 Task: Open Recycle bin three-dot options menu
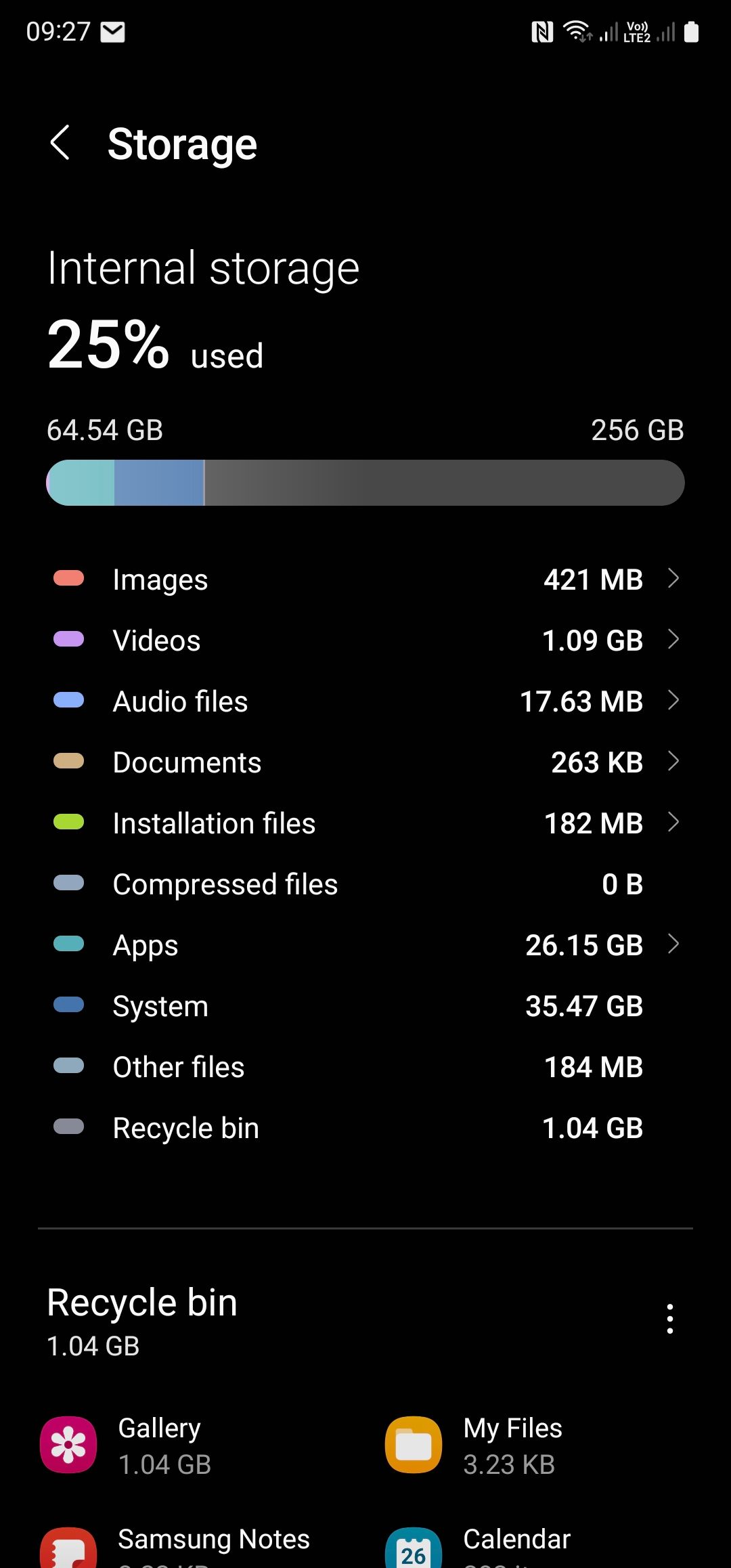[669, 1319]
